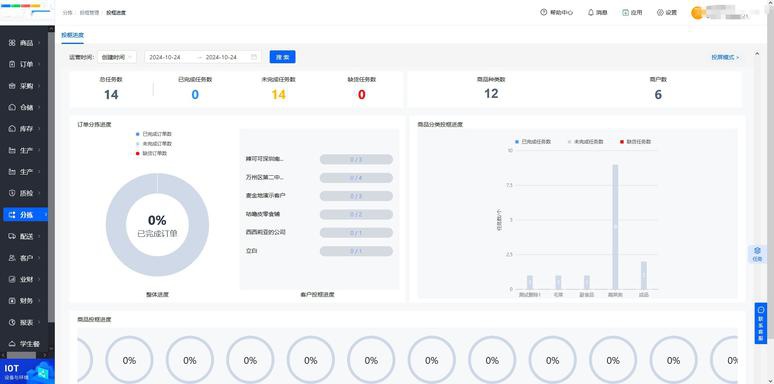Open the 创建时间 time type dropdown

(117, 57)
